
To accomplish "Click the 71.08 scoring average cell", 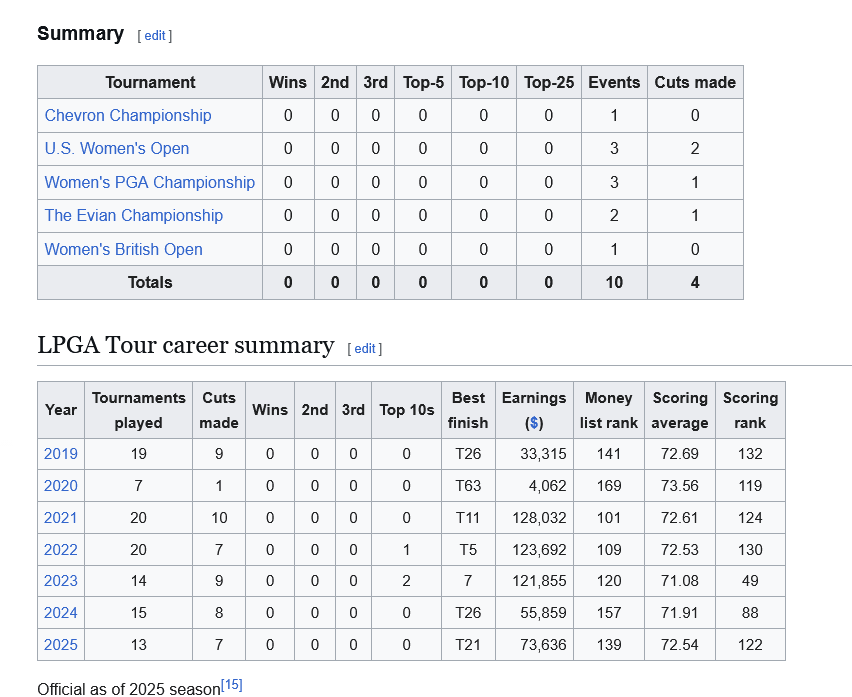I will pyautogui.click(x=680, y=581).
